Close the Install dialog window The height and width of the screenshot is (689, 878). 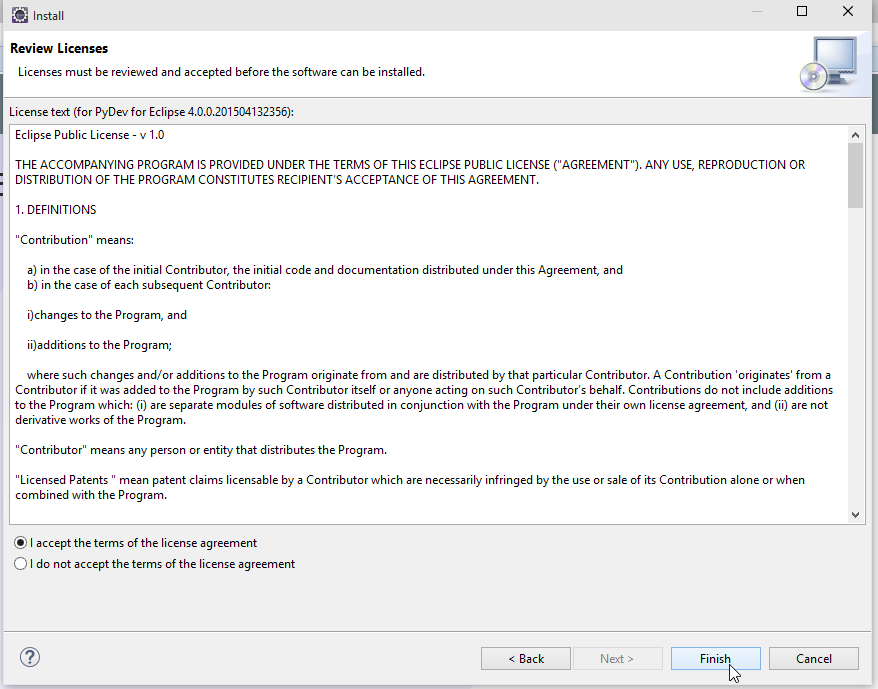(x=848, y=11)
